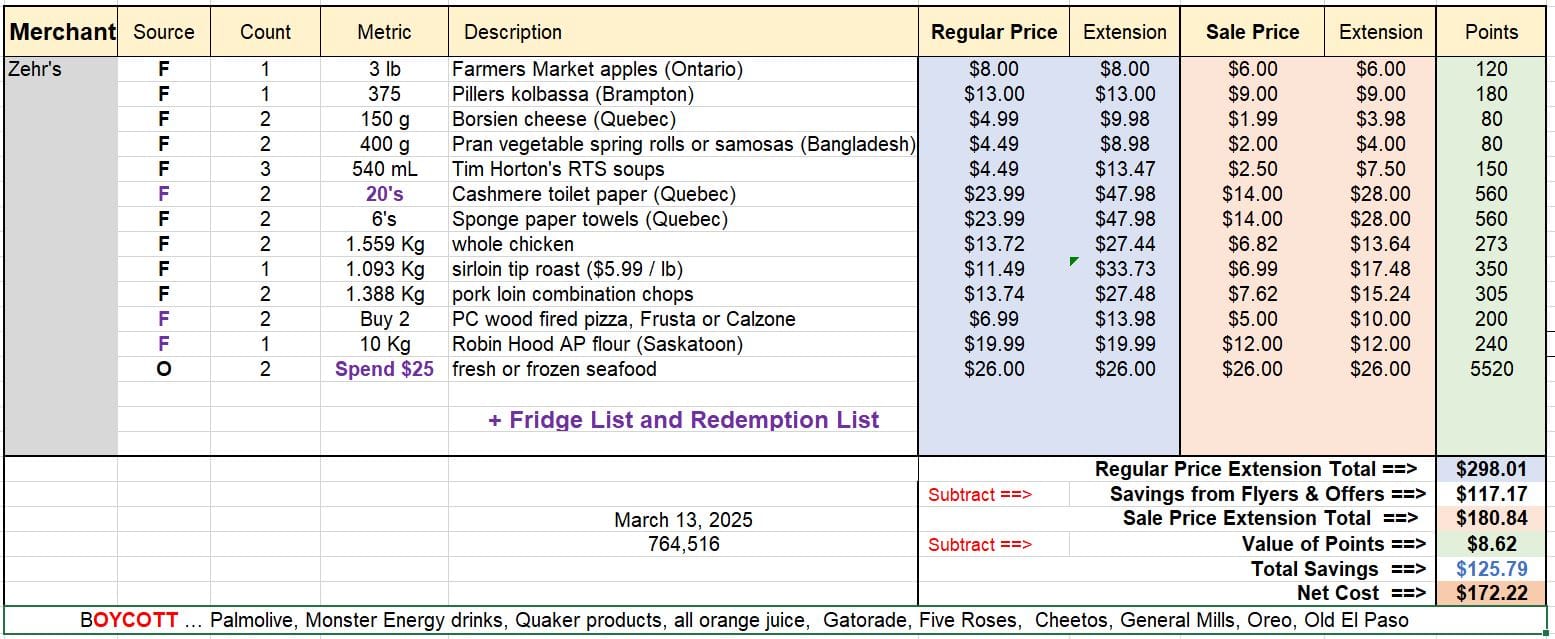Image resolution: width=1555 pixels, height=639 pixels.
Task: Select the Points column header
Action: tap(1491, 32)
